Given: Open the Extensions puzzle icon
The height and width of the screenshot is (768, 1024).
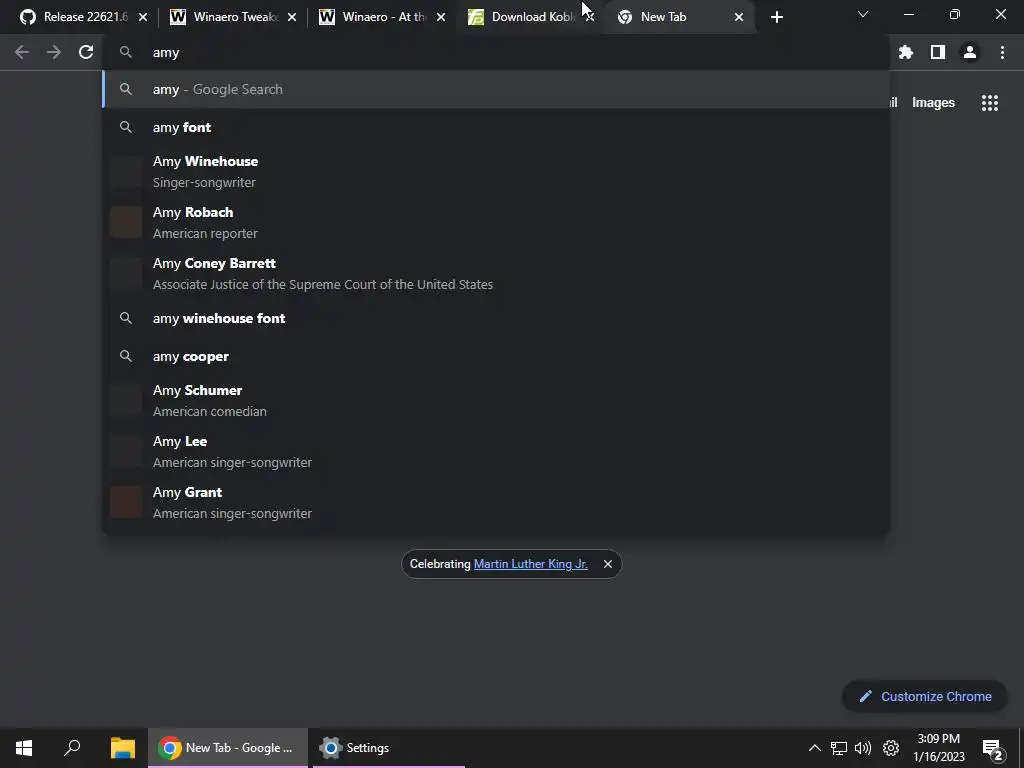Looking at the screenshot, I should click(905, 52).
